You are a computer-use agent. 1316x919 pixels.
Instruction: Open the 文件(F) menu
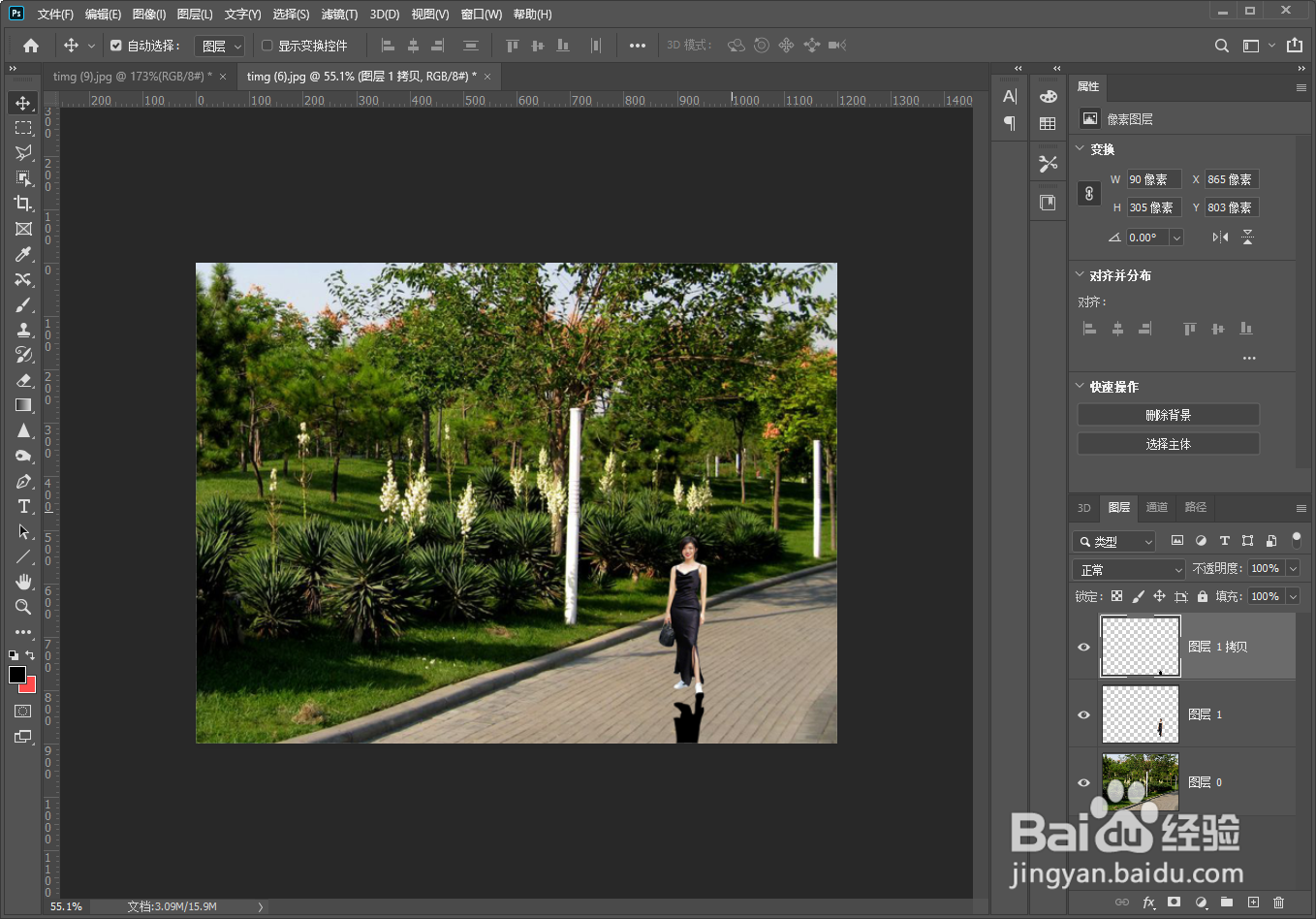click(55, 14)
